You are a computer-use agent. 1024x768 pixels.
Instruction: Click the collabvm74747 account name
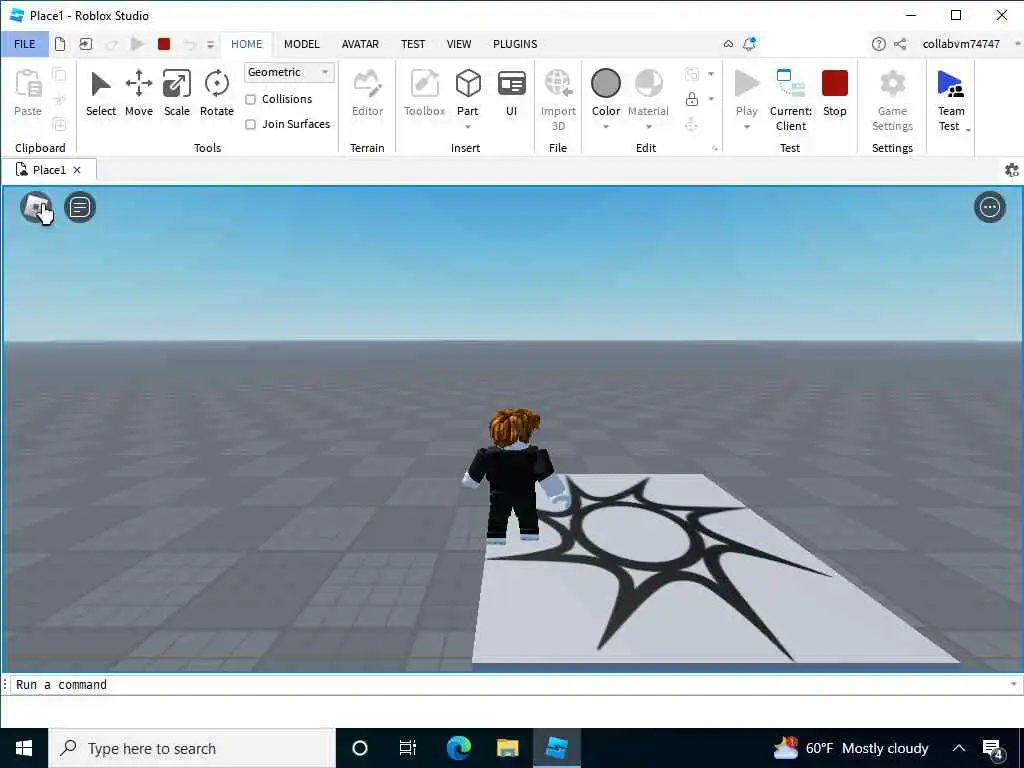tap(961, 44)
